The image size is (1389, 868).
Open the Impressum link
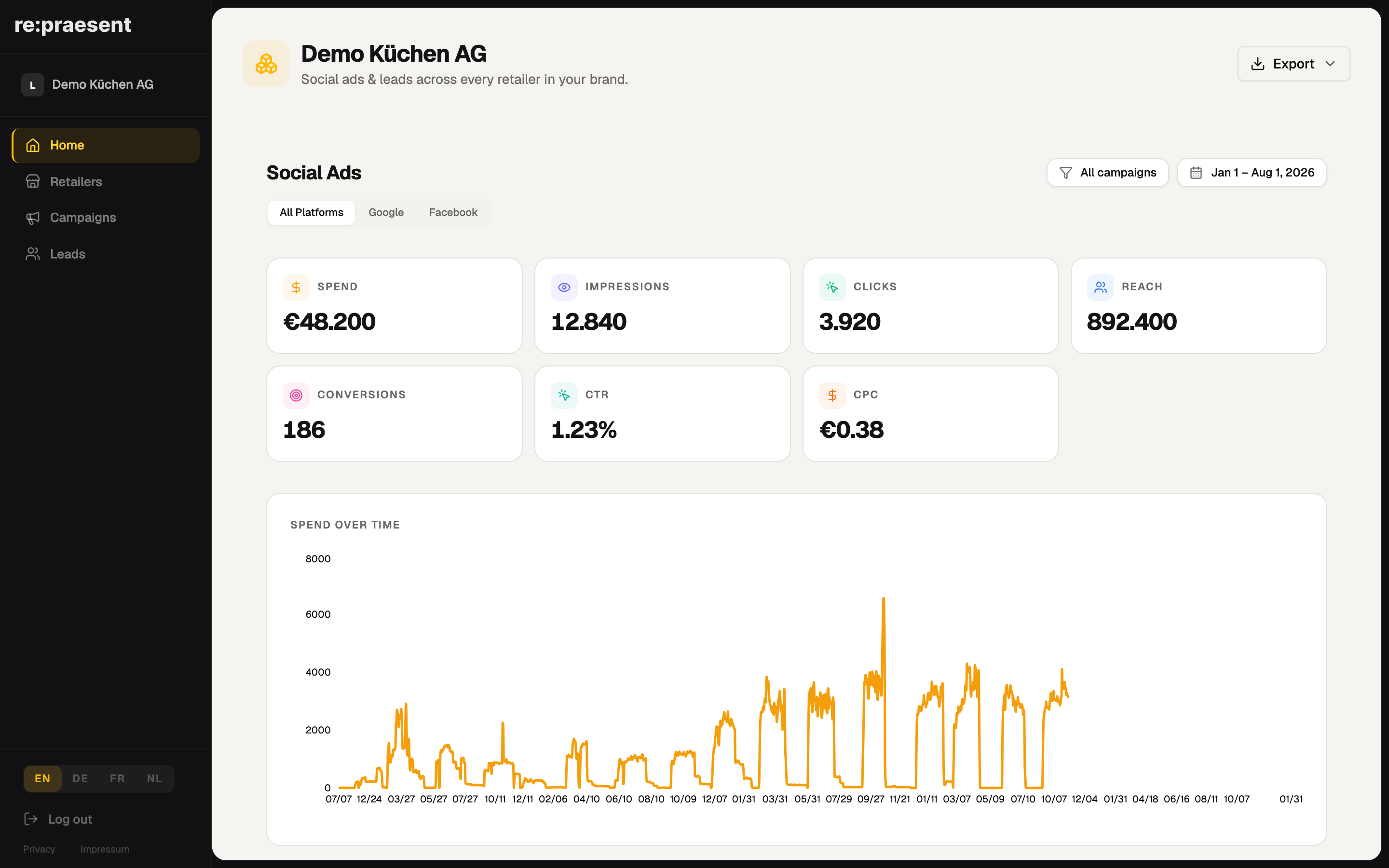105,849
